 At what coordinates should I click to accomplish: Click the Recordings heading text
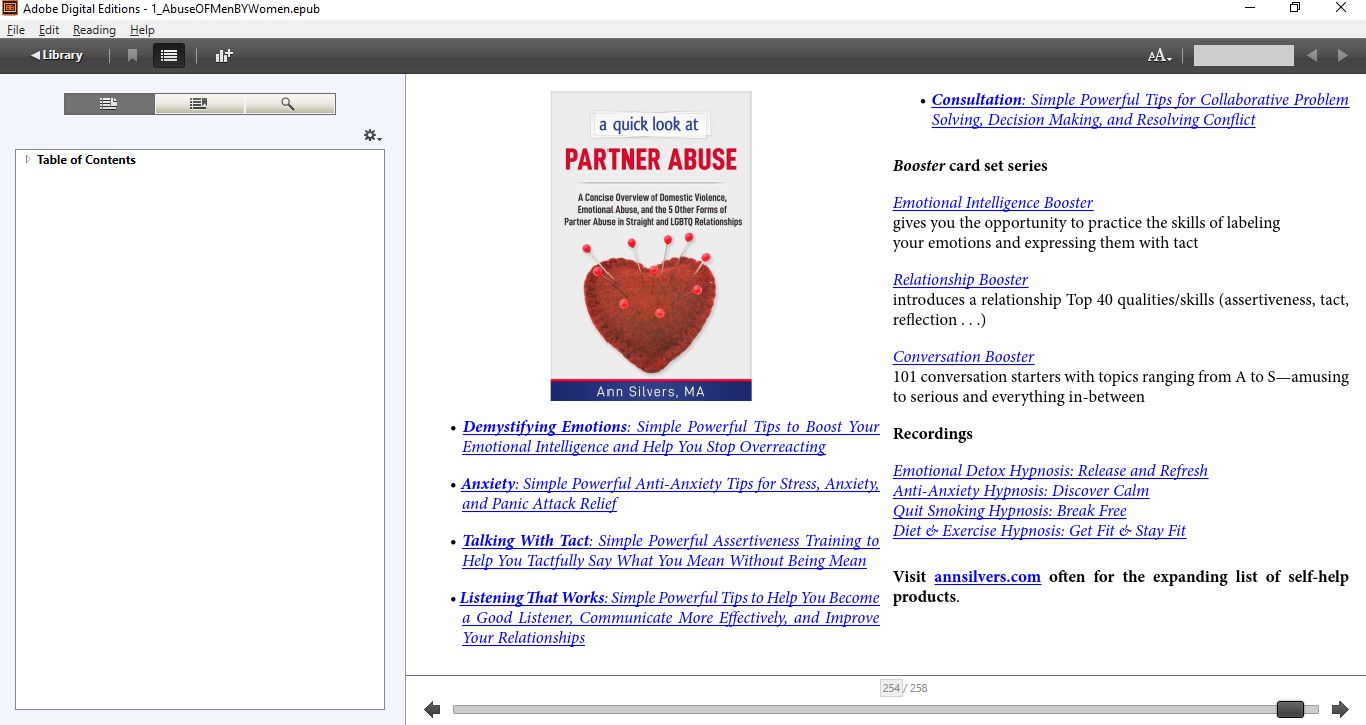pos(932,434)
